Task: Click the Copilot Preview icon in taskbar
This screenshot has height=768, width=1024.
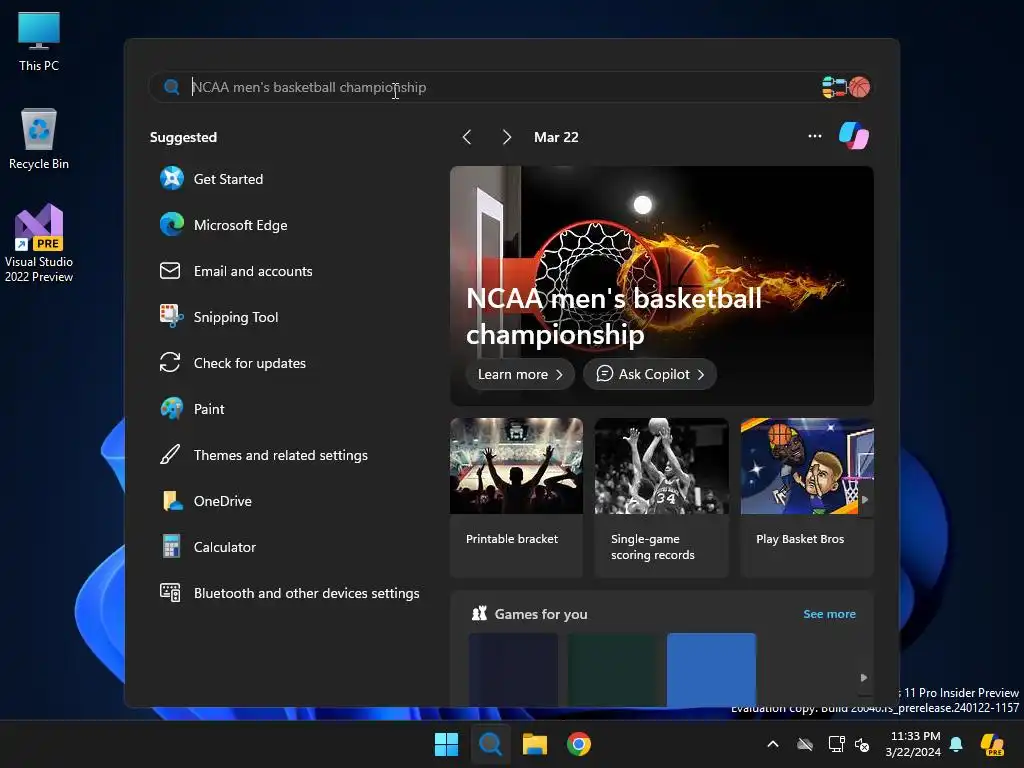Action: [993, 744]
